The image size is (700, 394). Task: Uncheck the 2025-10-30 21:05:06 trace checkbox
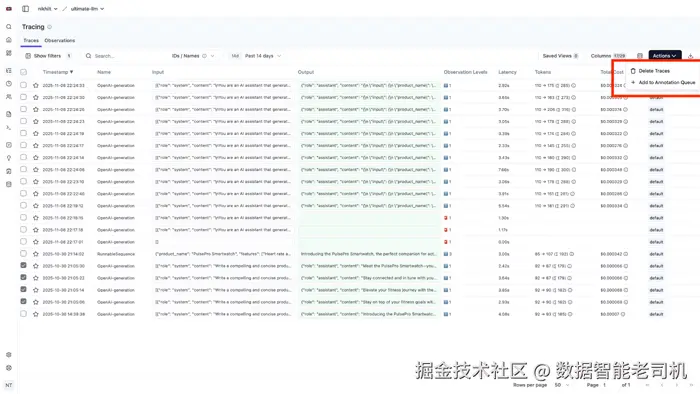(x=24, y=302)
